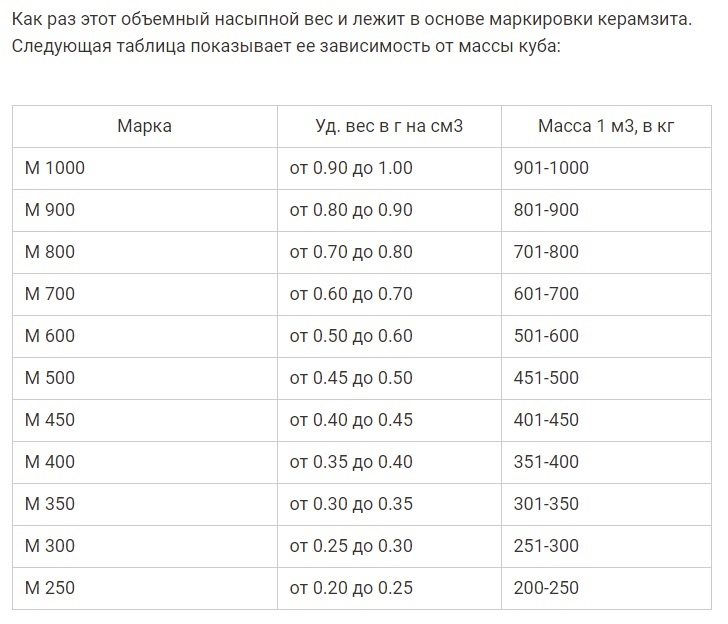Click the "451-500" mass cell
Viewport: 728px width, 624px height.
click(x=546, y=378)
